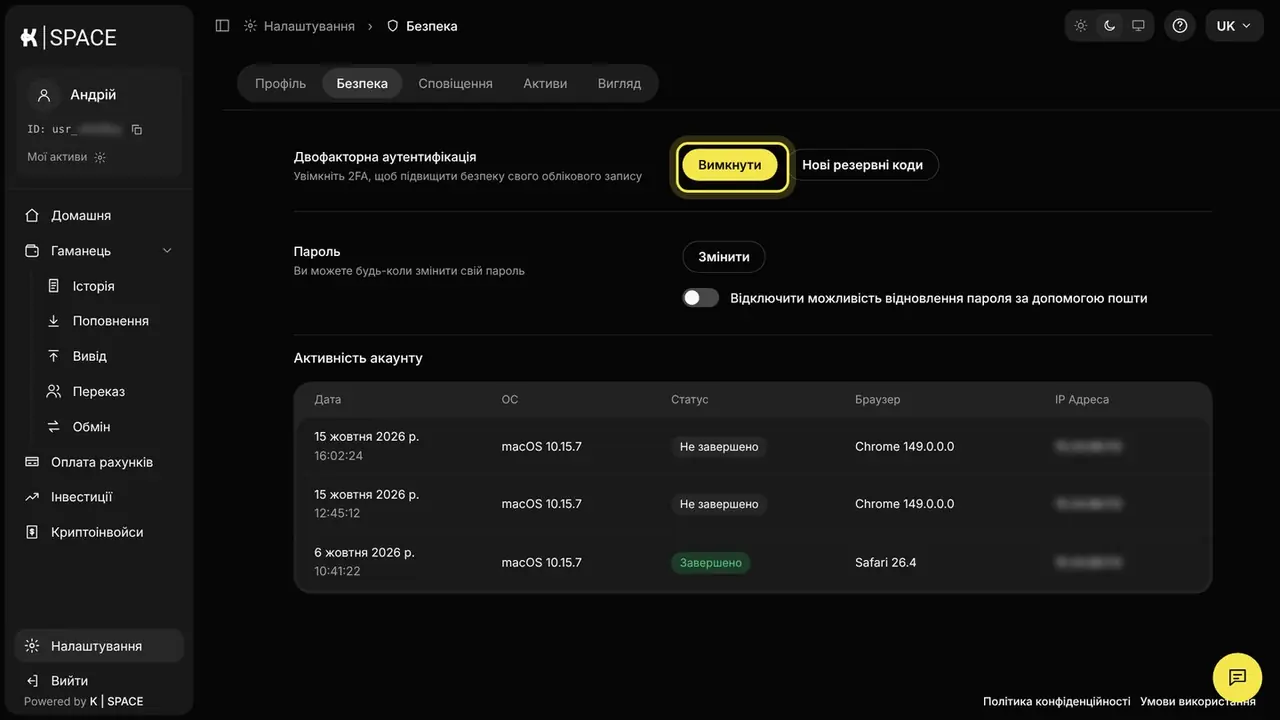Click the Гаманець wallet icon
Image resolution: width=1280 pixels, height=720 pixels.
[32, 251]
